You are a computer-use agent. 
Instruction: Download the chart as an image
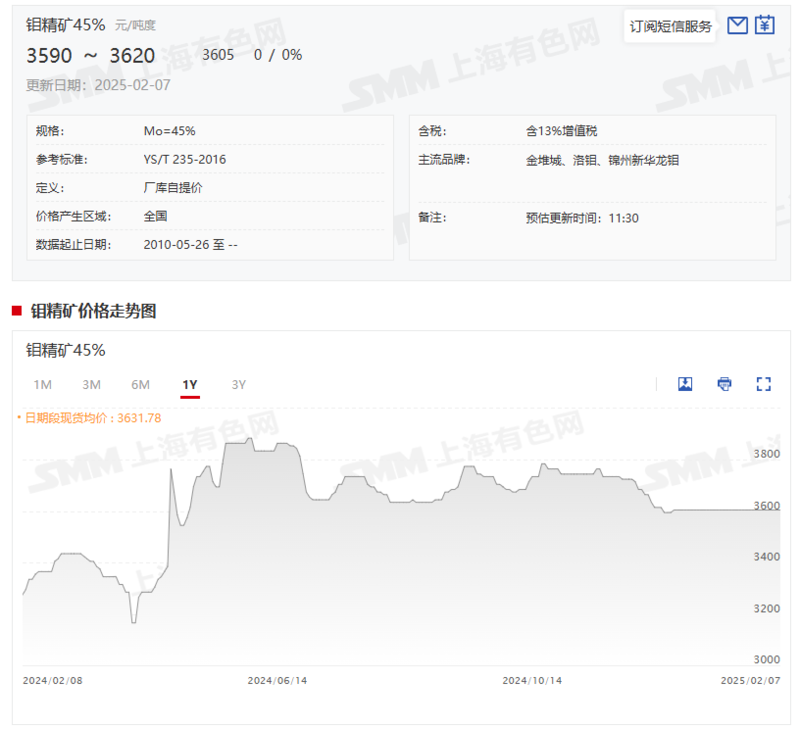point(685,384)
